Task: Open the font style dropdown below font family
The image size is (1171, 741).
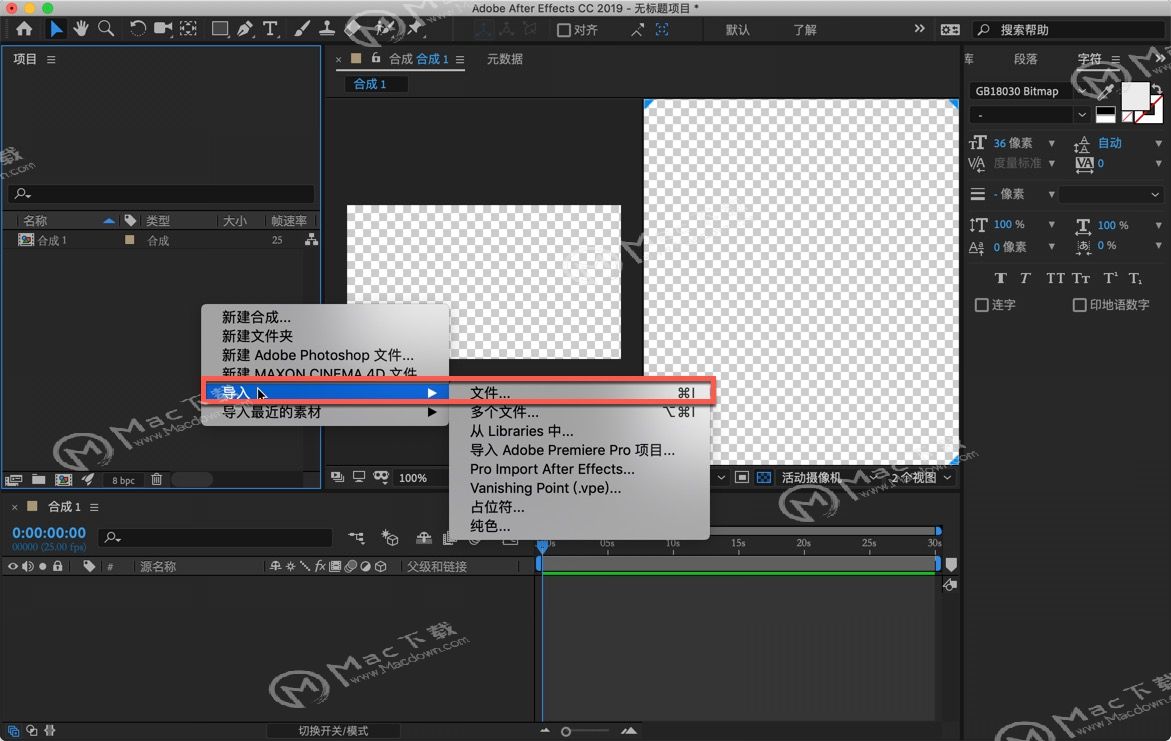Action: tap(1081, 115)
